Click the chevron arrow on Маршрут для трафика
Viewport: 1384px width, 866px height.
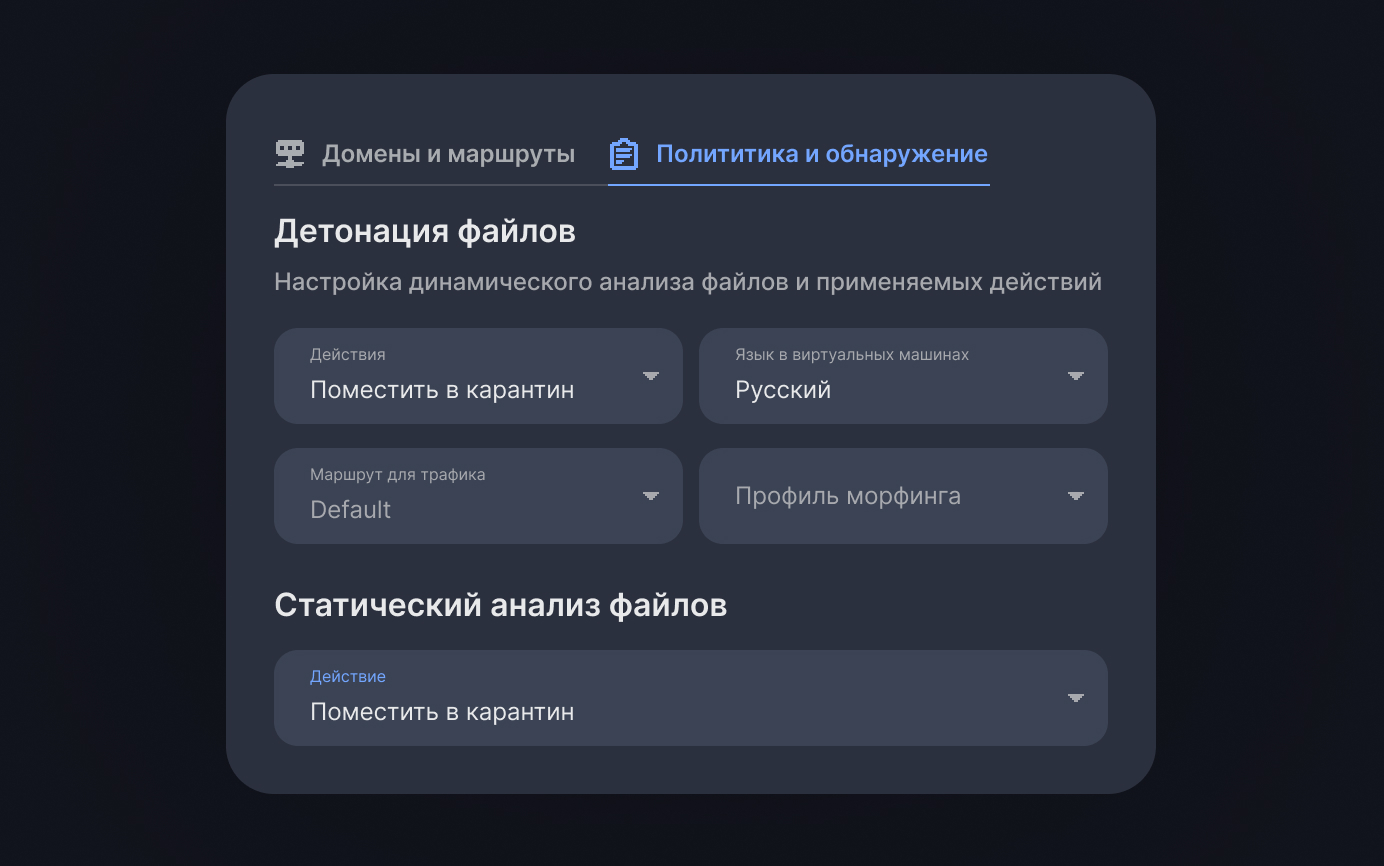point(651,496)
